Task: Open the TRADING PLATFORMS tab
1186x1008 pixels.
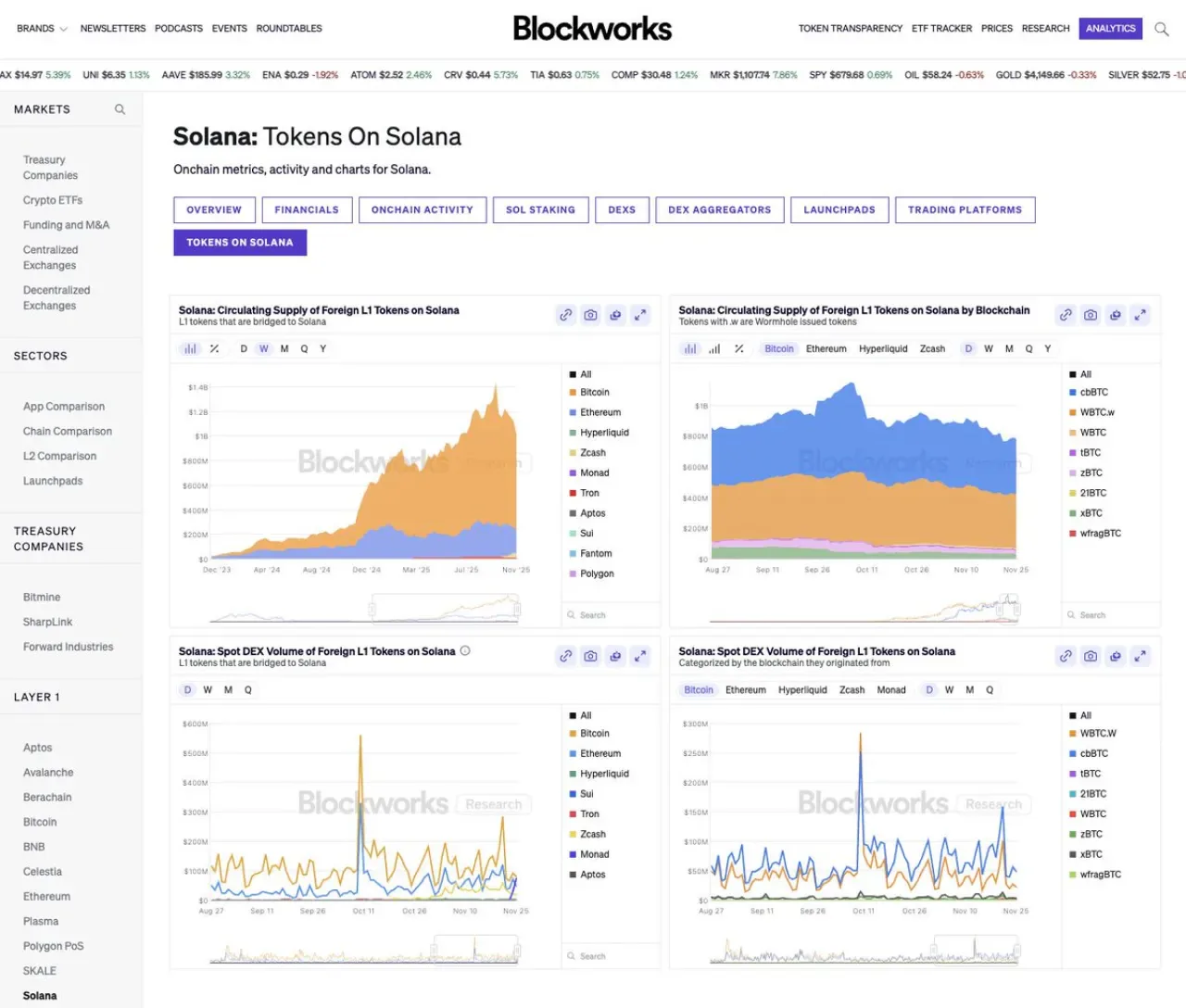Action: click(x=965, y=210)
